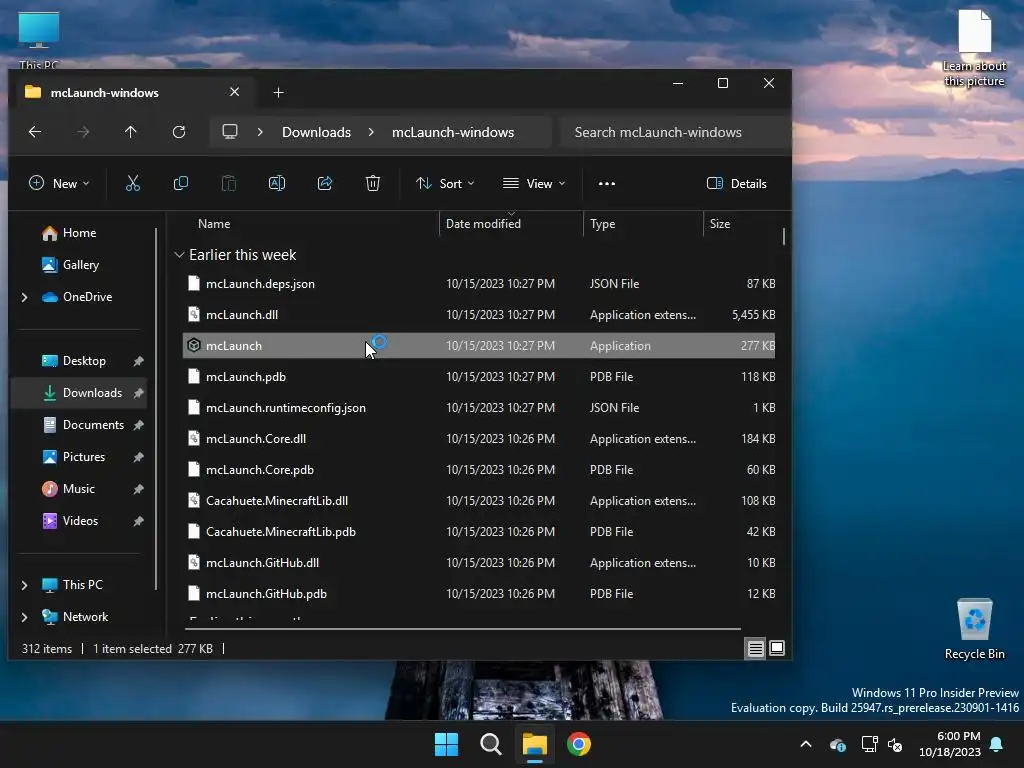The height and width of the screenshot is (768, 1024).
Task: Open clock and date in taskbar
Action: 950,744
